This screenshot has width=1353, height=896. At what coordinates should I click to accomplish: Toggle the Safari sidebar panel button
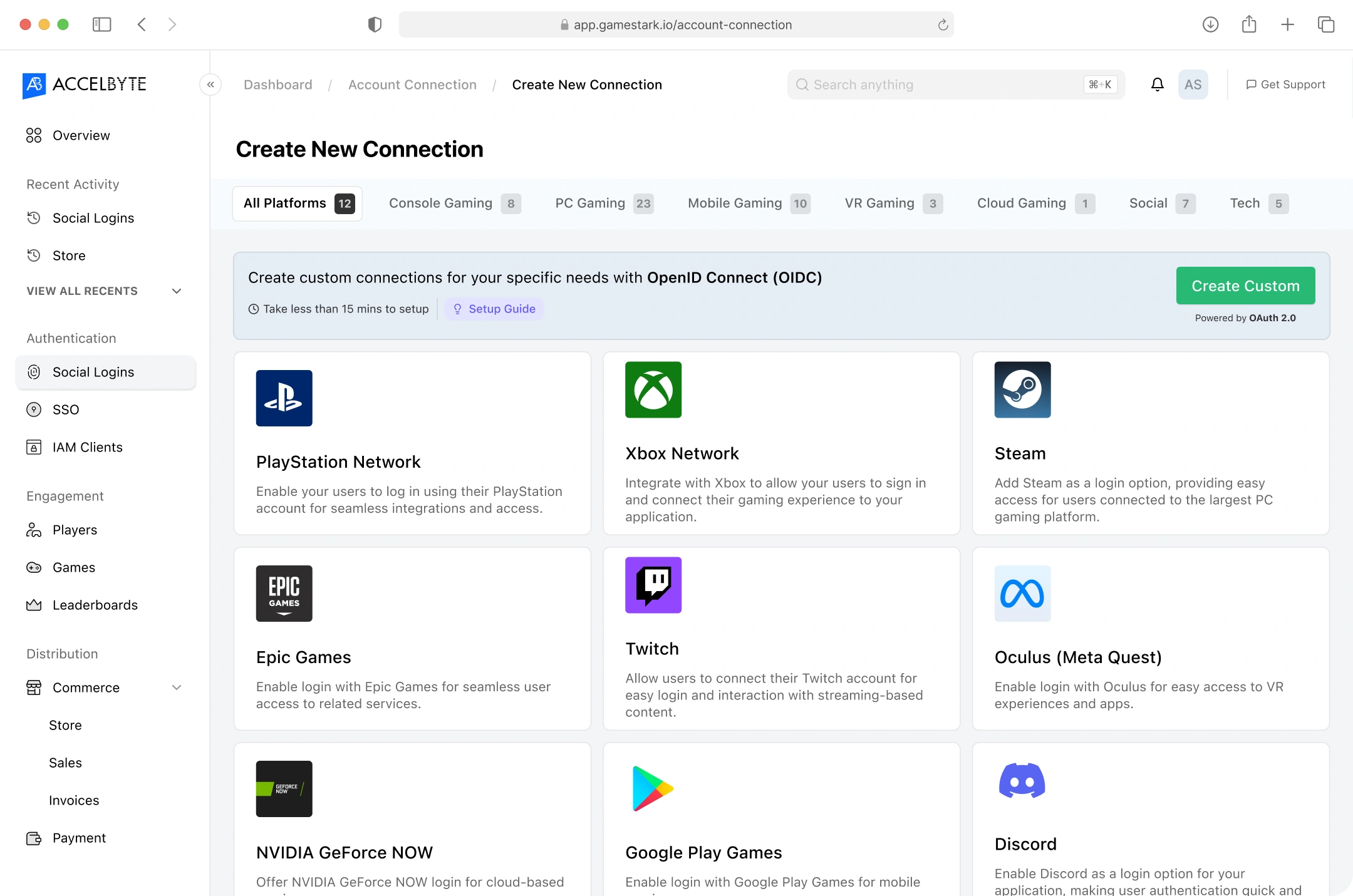[101, 25]
